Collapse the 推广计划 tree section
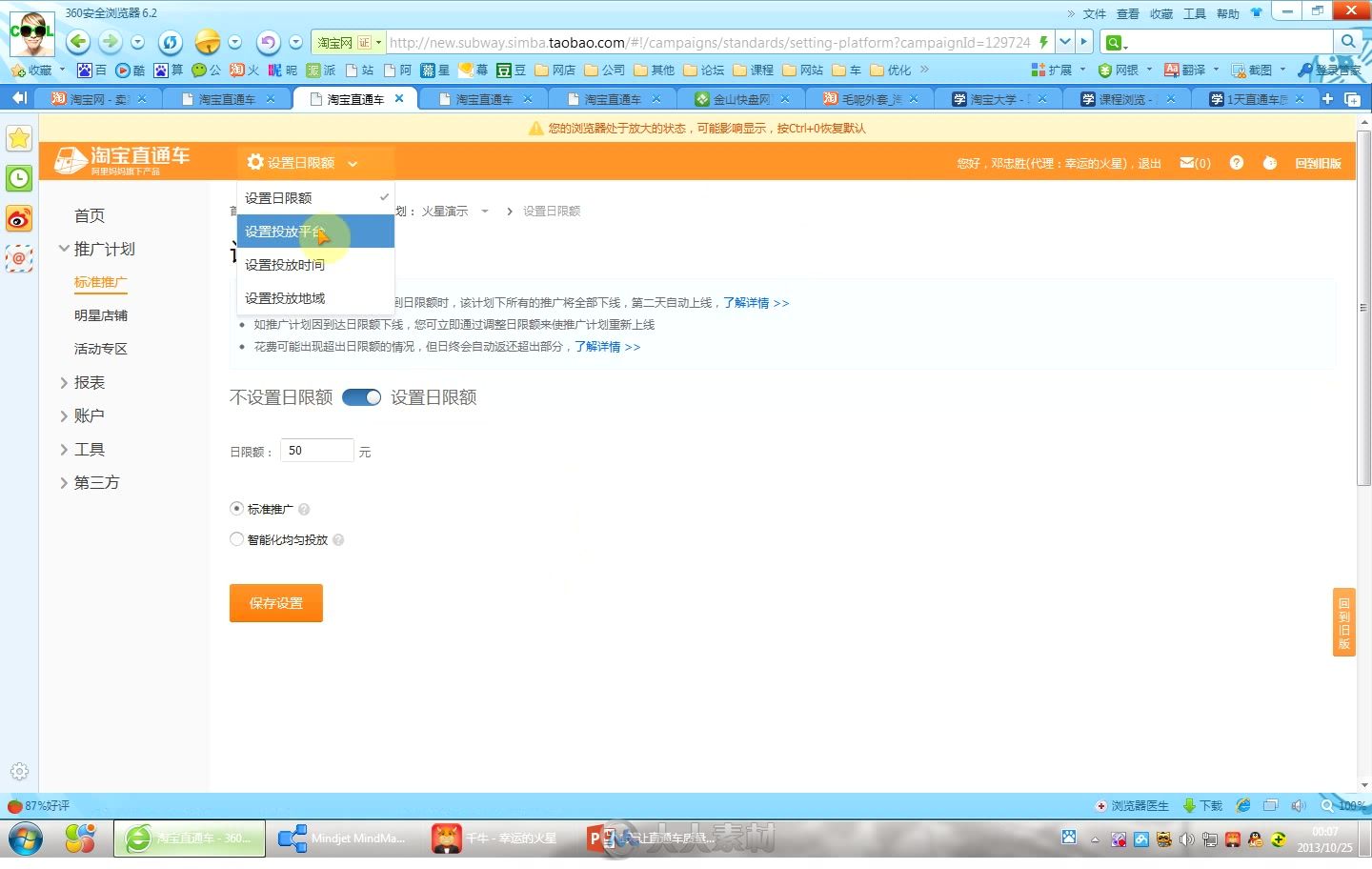Viewport: 1372px width, 869px height. (x=65, y=249)
